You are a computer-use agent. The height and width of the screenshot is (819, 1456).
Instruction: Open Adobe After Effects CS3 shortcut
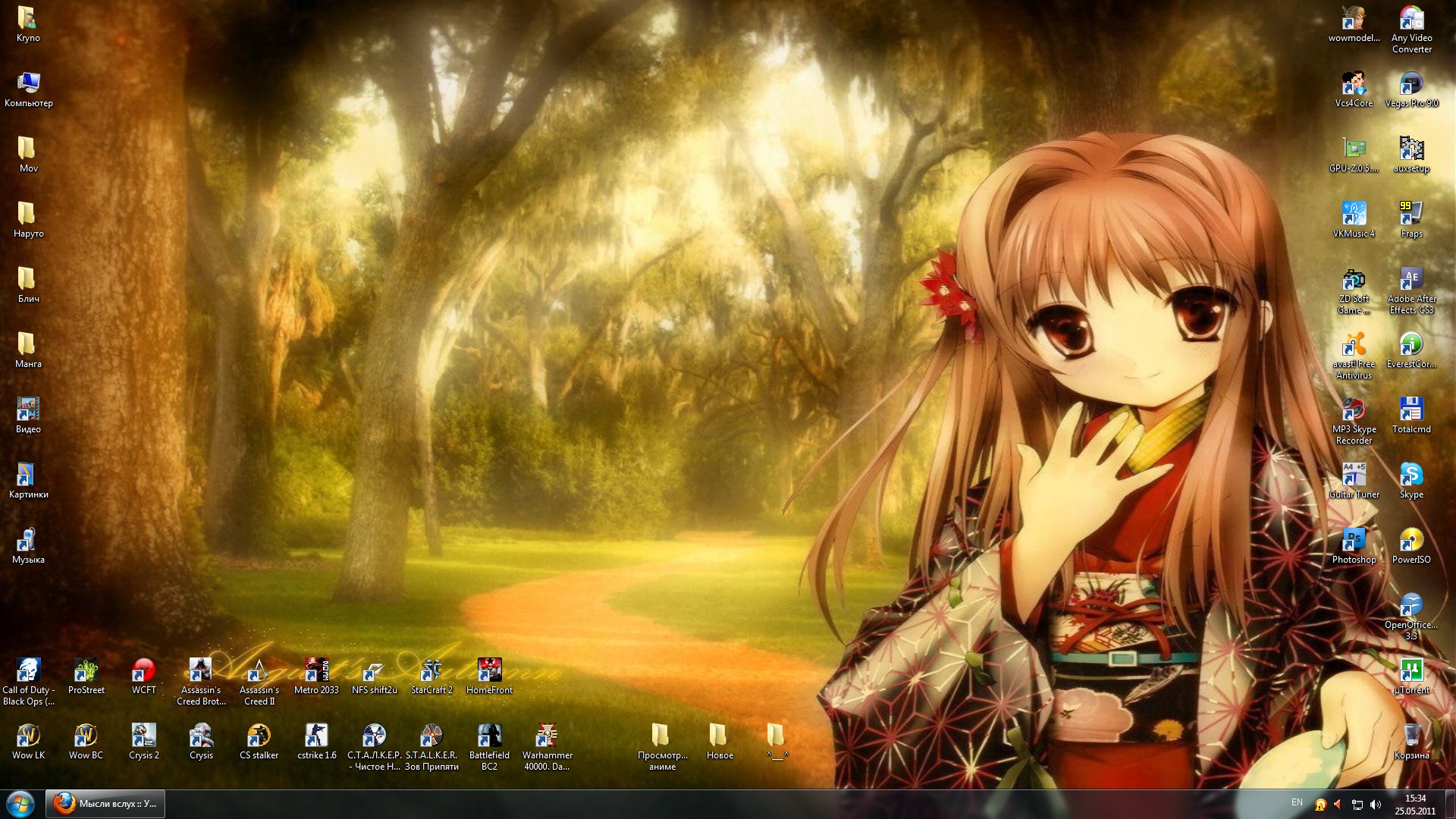pos(1410,281)
